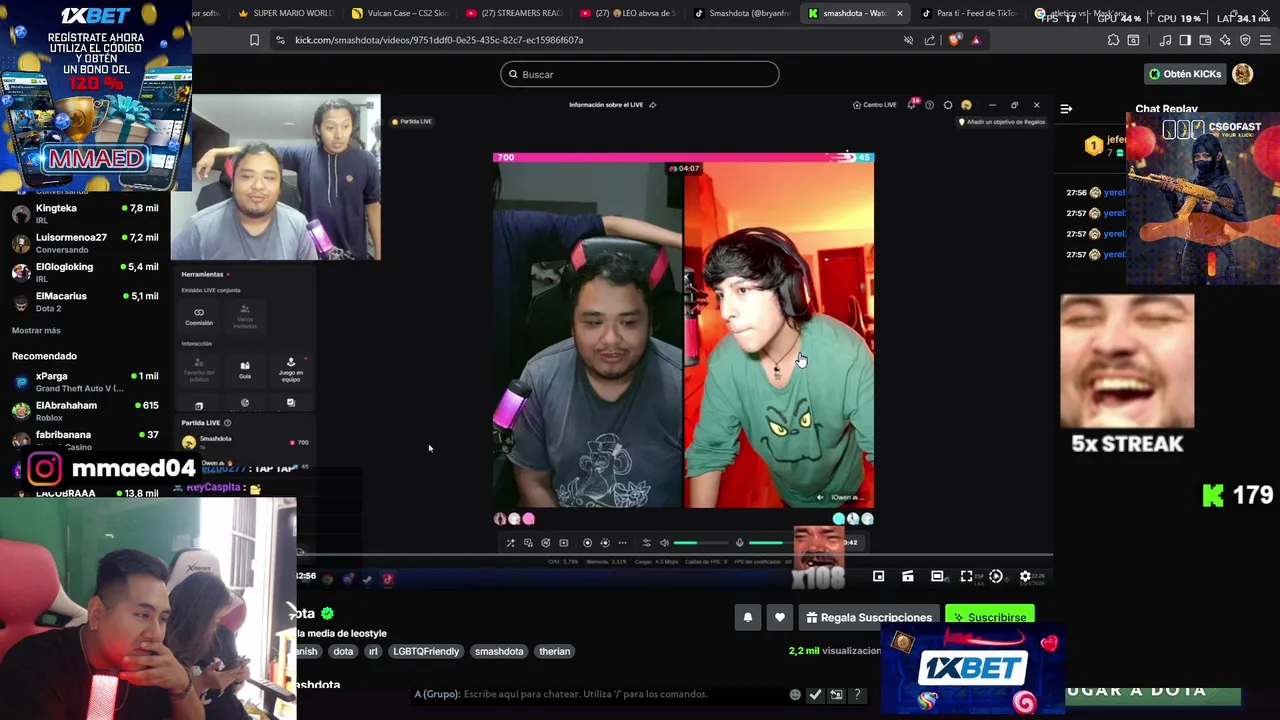Select the LGBTQFriendly tag

pos(426,651)
